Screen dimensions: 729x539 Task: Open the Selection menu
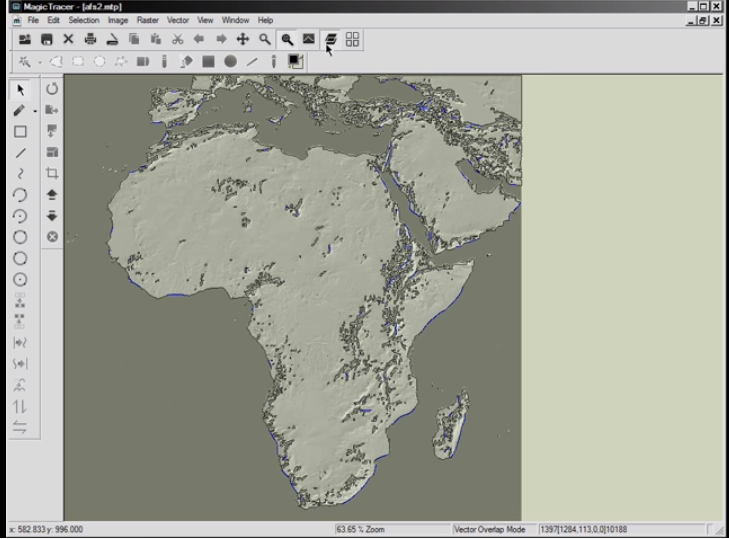click(84, 20)
